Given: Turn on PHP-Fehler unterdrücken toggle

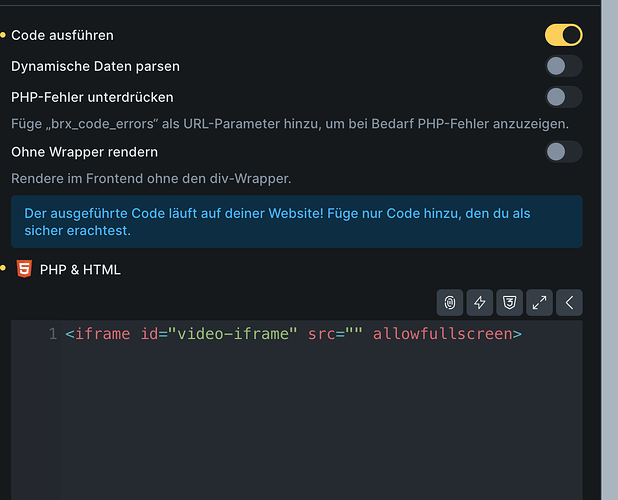Looking at the screenshot, I should pos(564,97).
